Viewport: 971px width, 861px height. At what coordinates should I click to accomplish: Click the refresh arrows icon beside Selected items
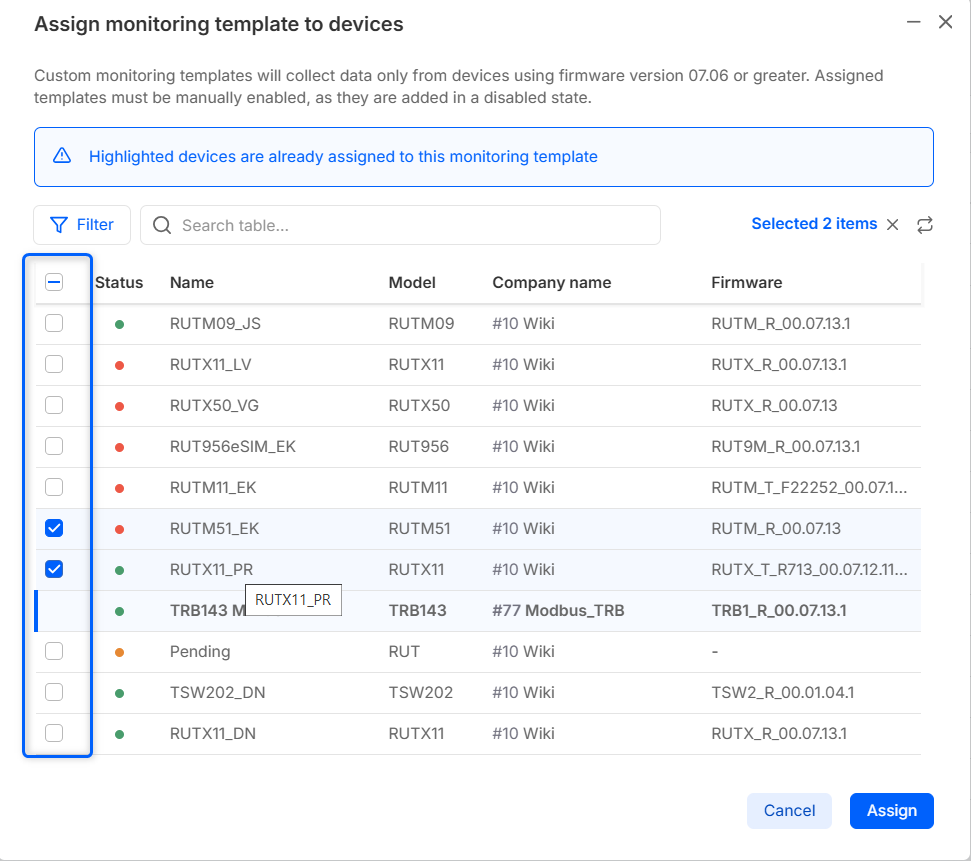[x=925, y=225]
